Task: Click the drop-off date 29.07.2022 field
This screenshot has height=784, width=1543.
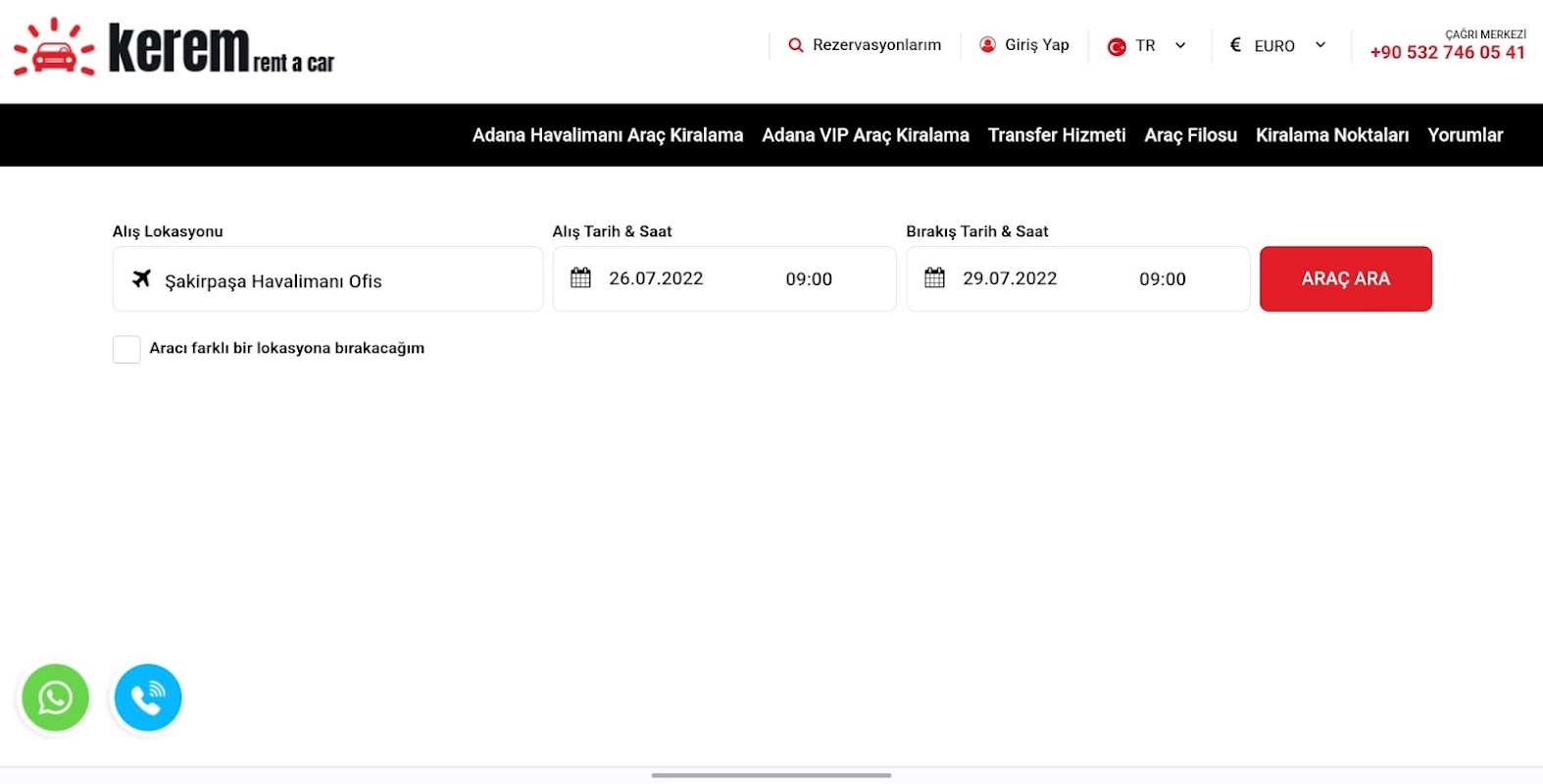Action: click(1010, 278)
